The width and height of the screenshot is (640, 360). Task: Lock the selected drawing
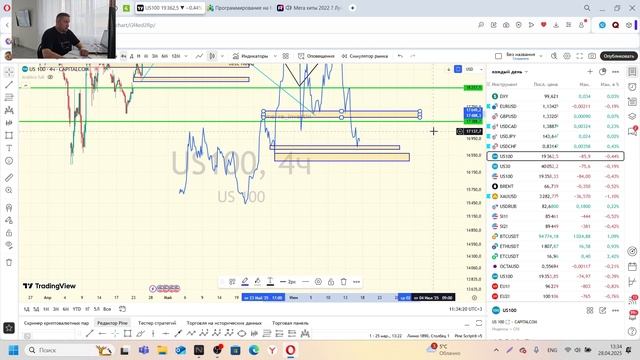[331, 282]
